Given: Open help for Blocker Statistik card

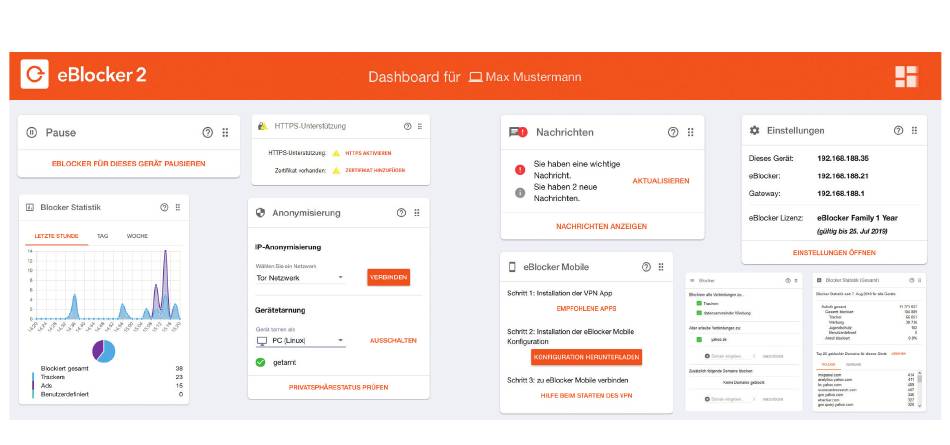Looking at the screenshot, I should (164, 207).
